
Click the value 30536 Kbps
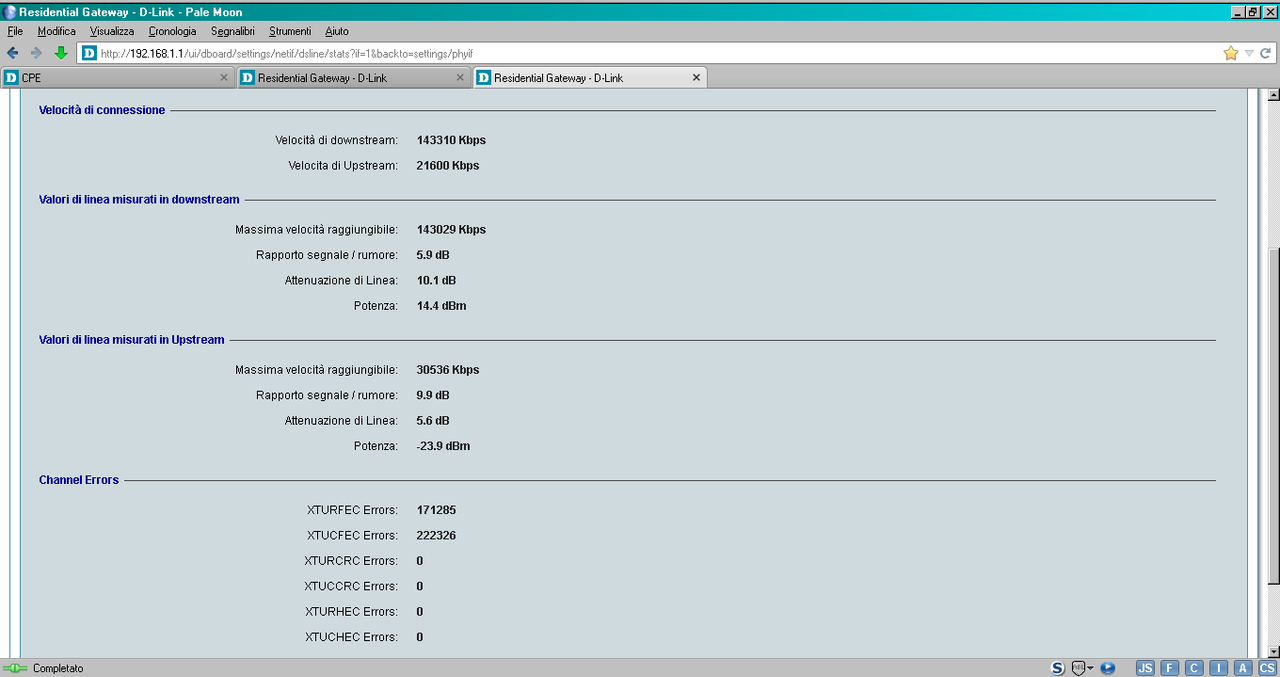448,369
